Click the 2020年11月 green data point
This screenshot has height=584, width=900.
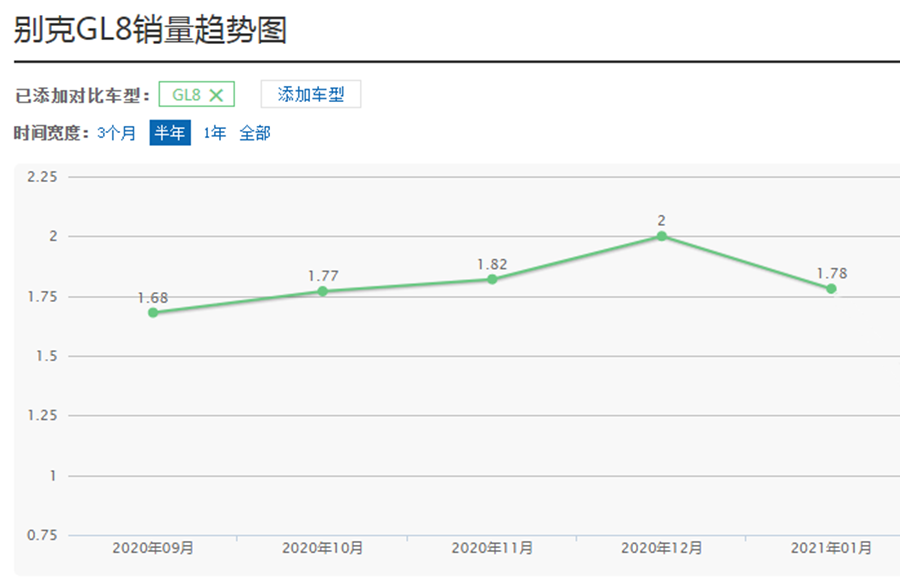tap(492, 279)
